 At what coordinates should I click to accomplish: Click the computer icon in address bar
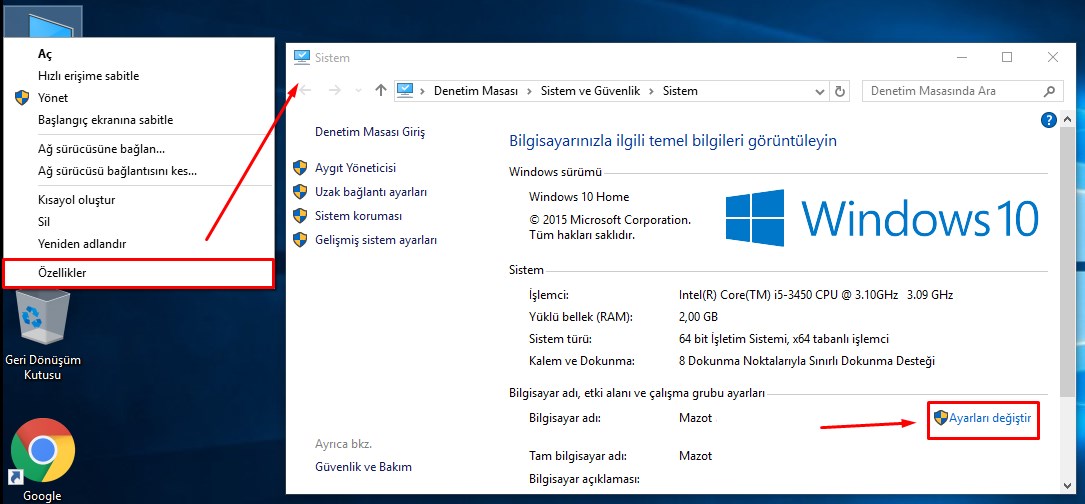pos(406,91)
